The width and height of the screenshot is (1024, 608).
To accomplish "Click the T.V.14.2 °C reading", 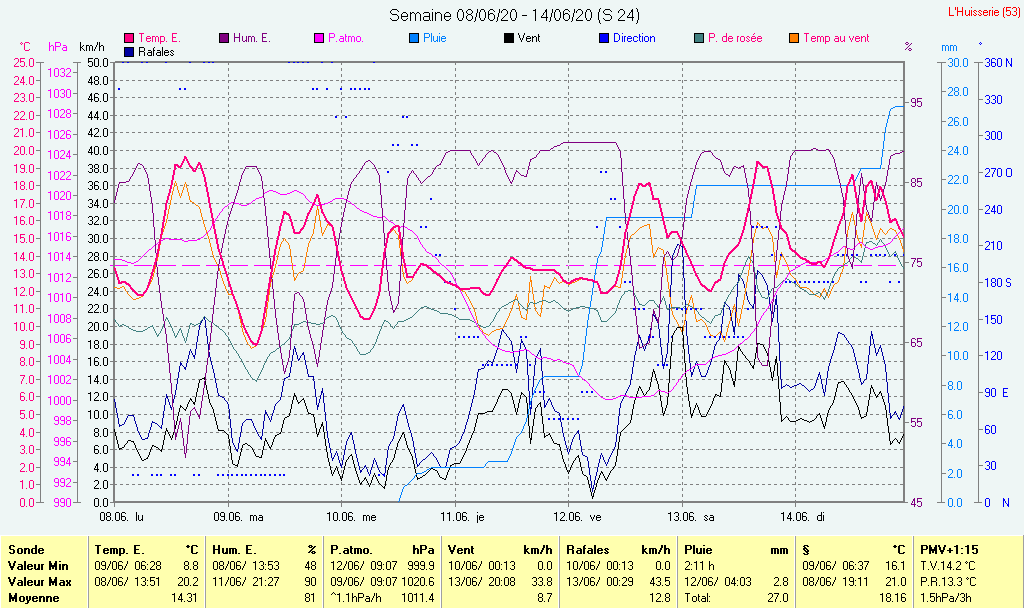I will (948, 566).
